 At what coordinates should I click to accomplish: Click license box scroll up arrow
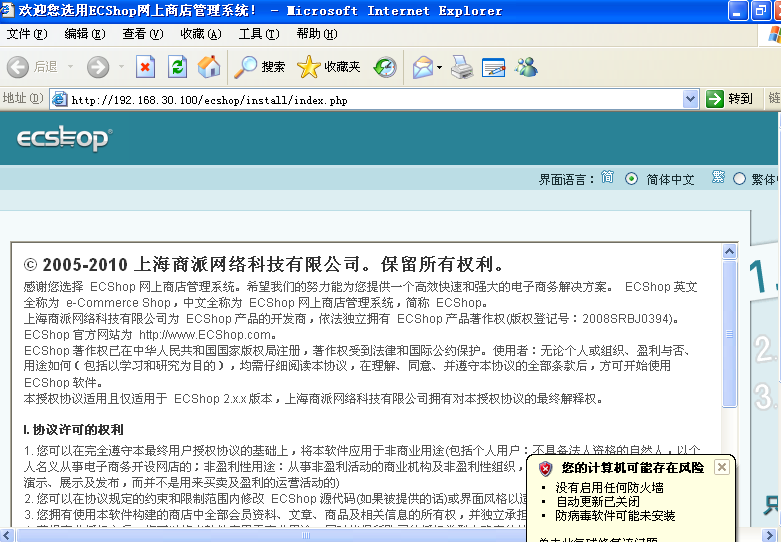[x=729, y=252]
